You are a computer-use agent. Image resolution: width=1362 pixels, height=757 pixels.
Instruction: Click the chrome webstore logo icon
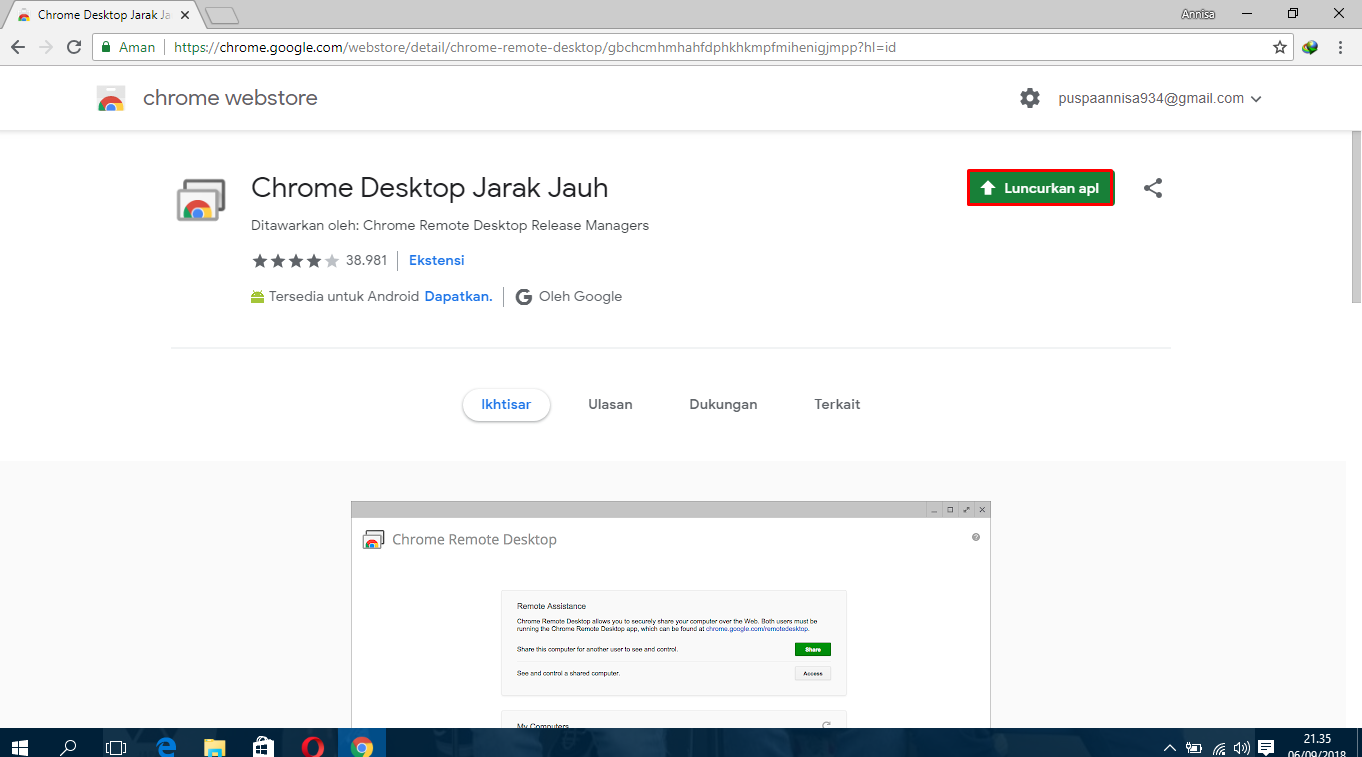[111, 98]
